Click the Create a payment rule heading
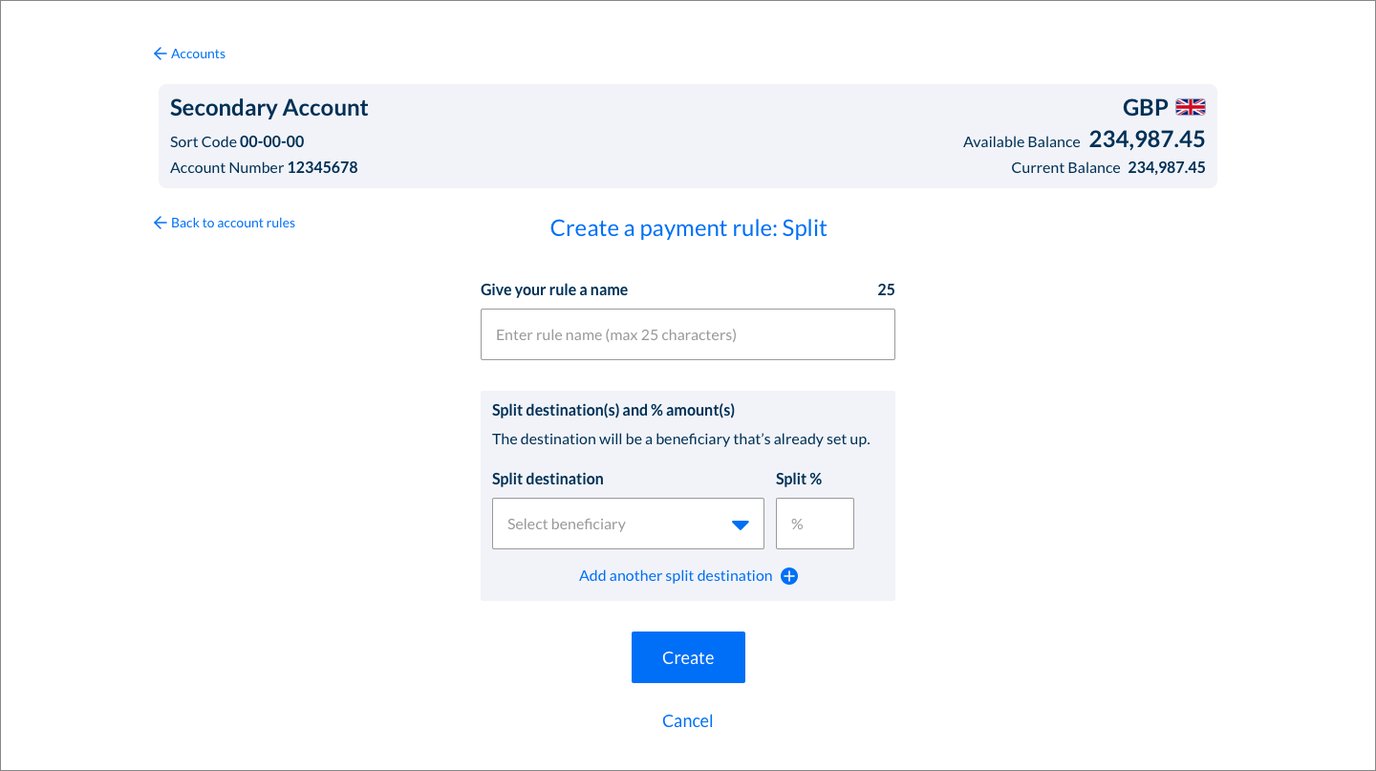Image resolution: width=1376 pixels, height=771 pixels. coord(688,228)
